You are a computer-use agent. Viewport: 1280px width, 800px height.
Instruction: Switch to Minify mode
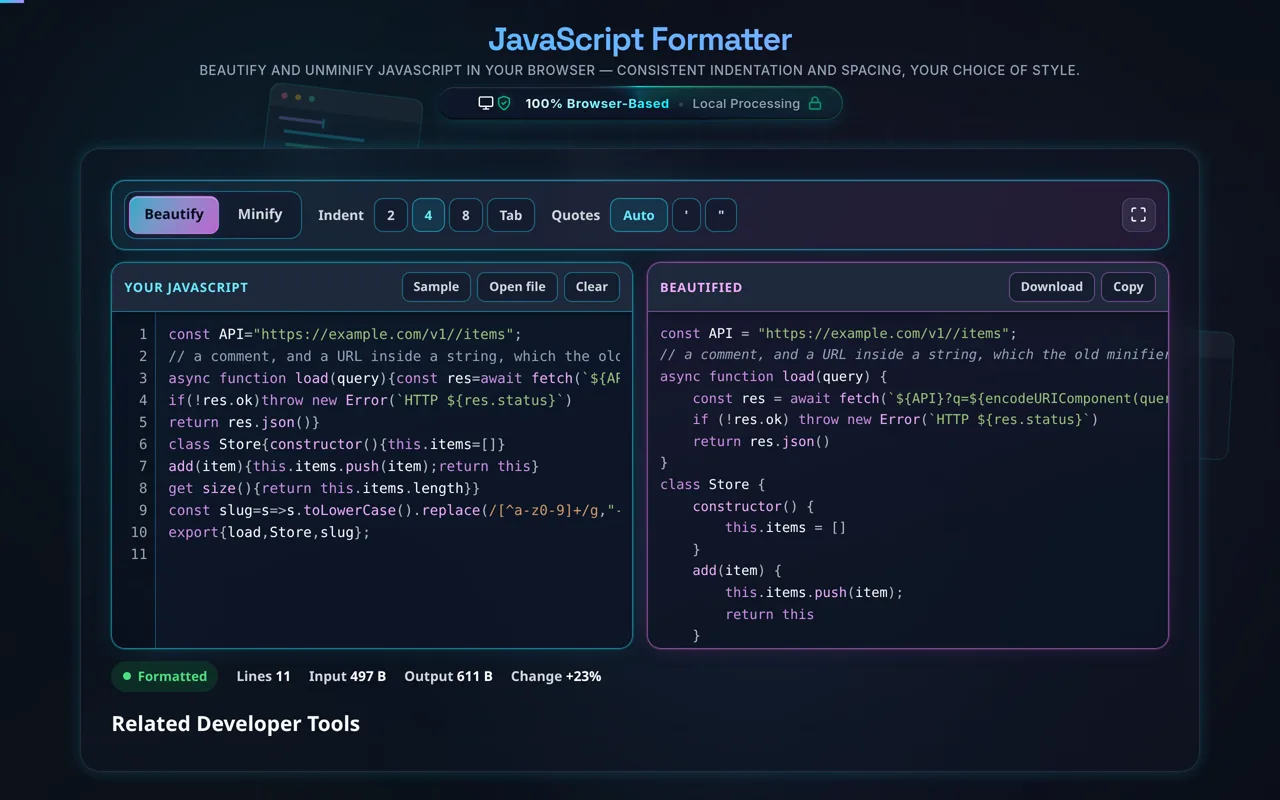(260, 214)
